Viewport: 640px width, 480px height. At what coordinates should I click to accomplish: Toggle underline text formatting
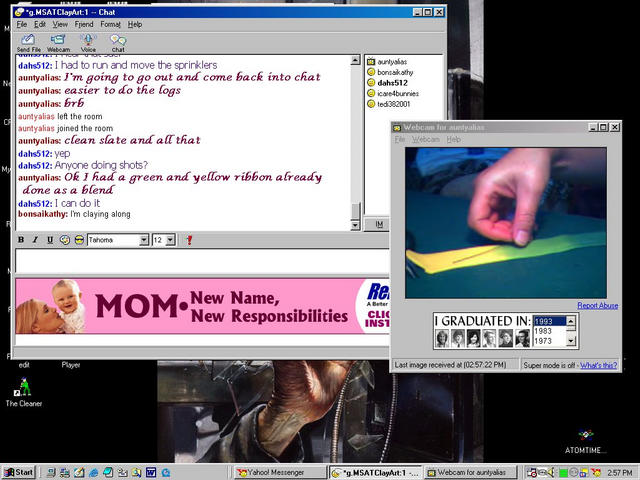50,240
